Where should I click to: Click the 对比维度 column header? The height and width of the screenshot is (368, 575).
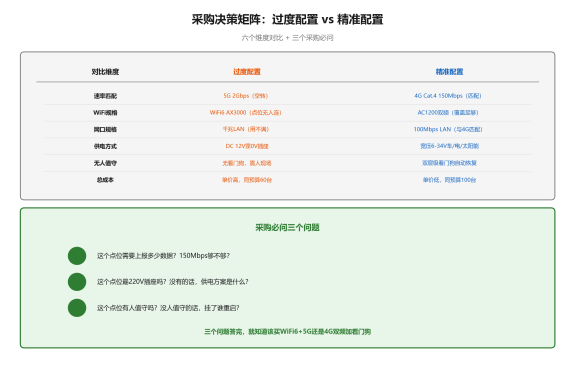coord(105,72)
